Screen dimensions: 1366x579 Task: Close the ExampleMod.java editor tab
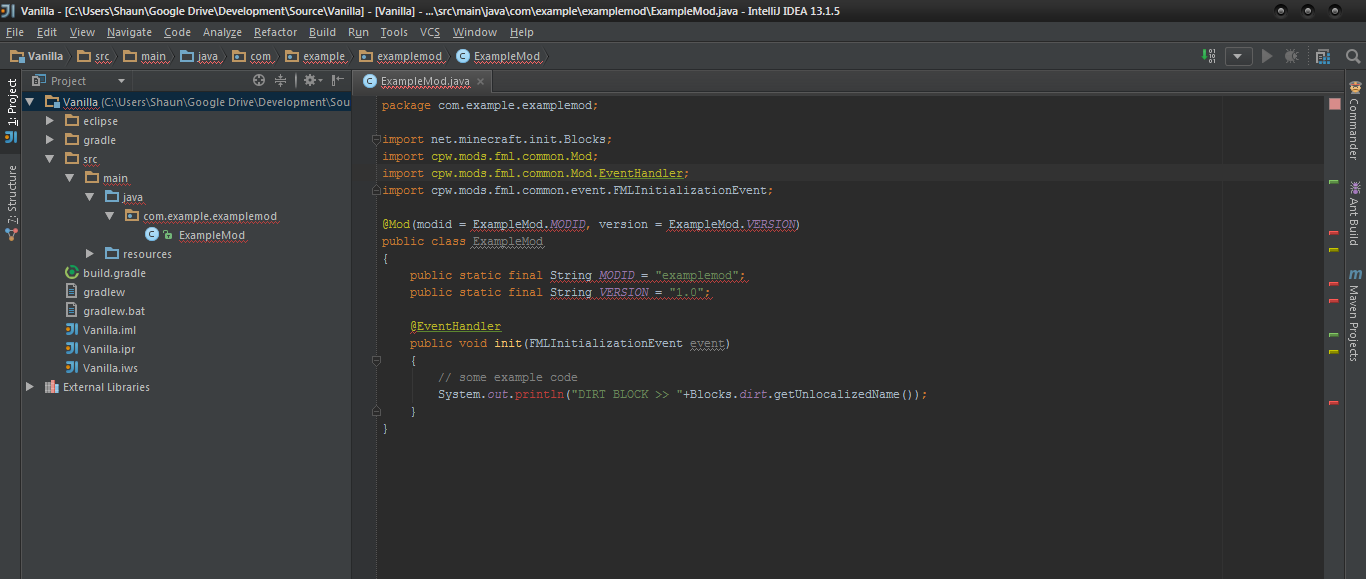pyautogui.click(x=480, y=82)
